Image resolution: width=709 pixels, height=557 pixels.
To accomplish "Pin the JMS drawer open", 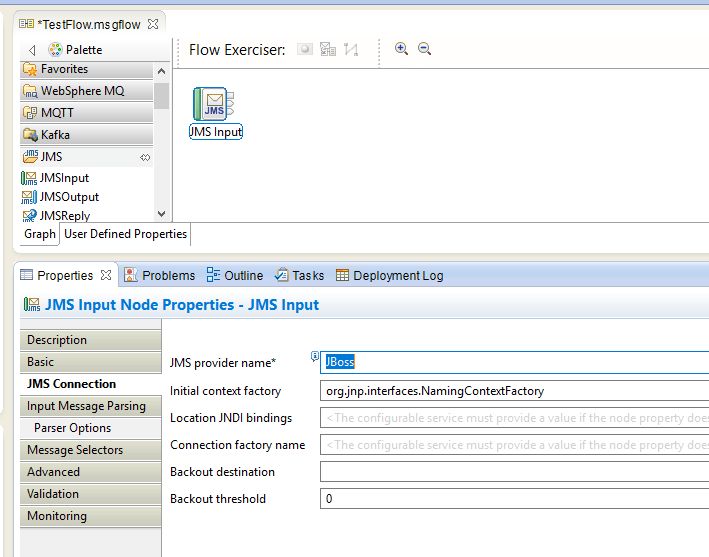I will [145, 157].
